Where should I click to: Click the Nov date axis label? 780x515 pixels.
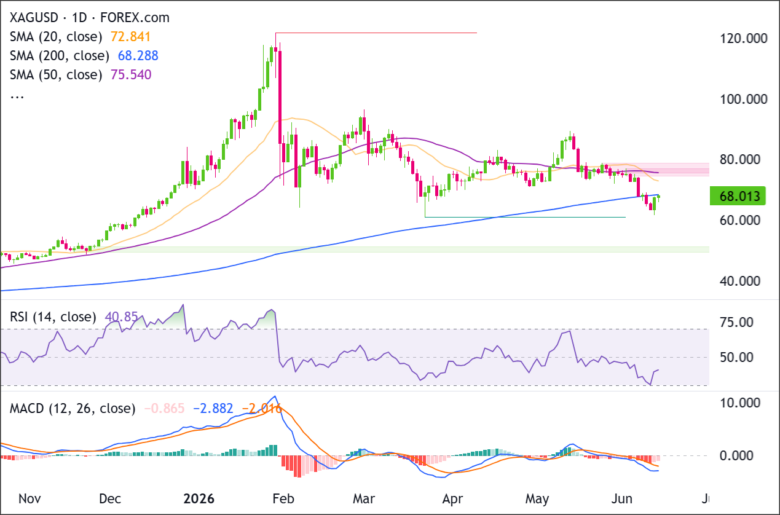[x=29, y=499]
